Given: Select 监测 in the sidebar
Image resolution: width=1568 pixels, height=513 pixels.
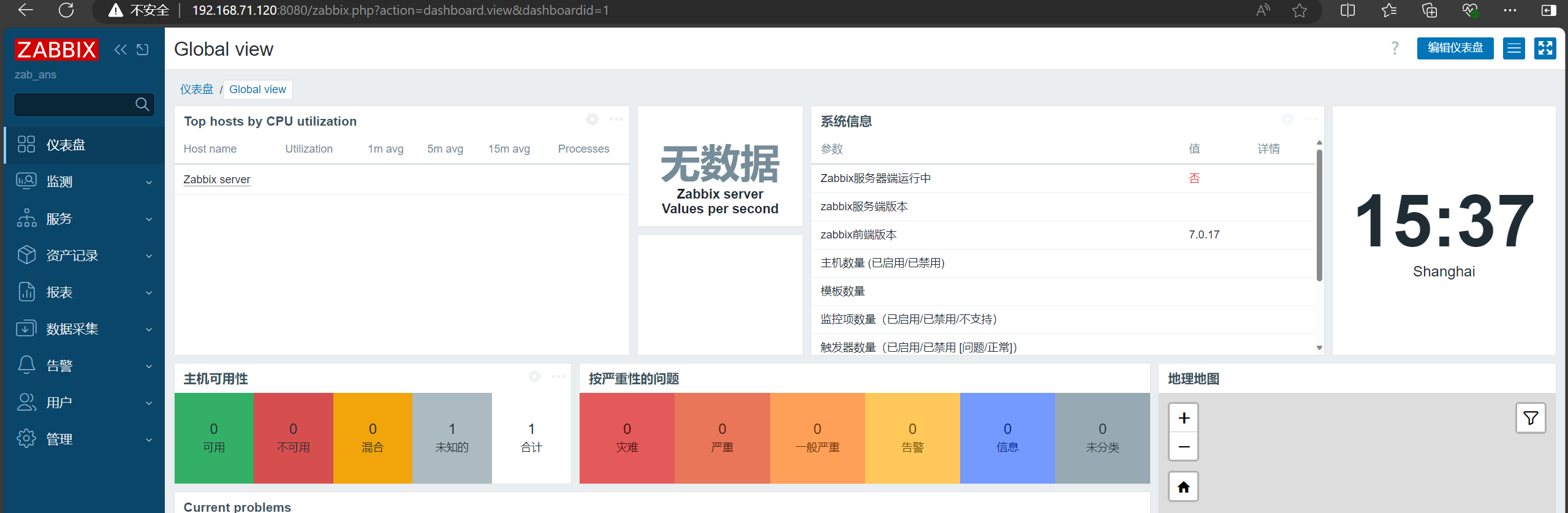Looking at the screenshot, I should (85, 182).
